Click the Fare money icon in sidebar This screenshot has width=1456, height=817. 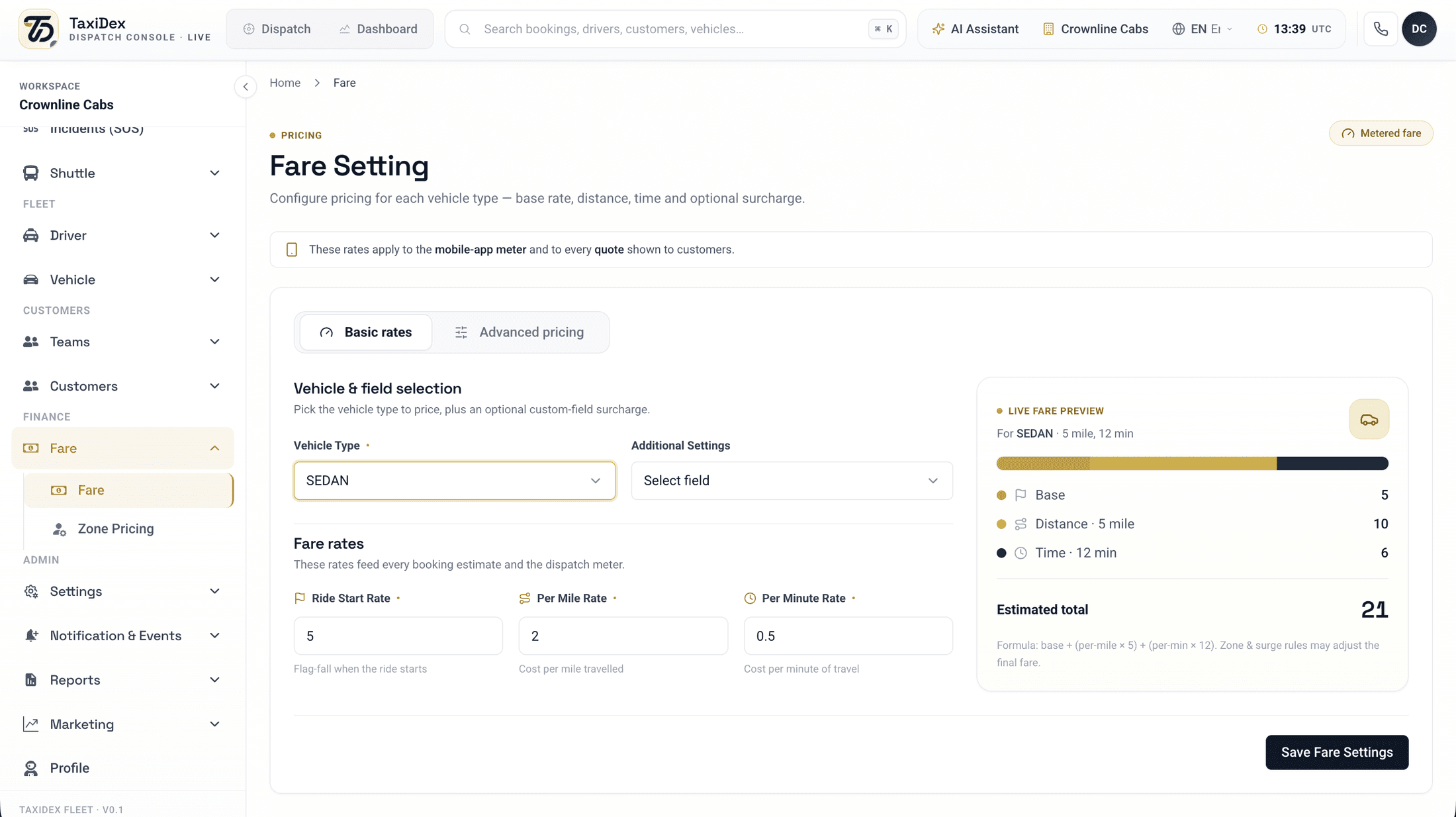click(30, 448)
